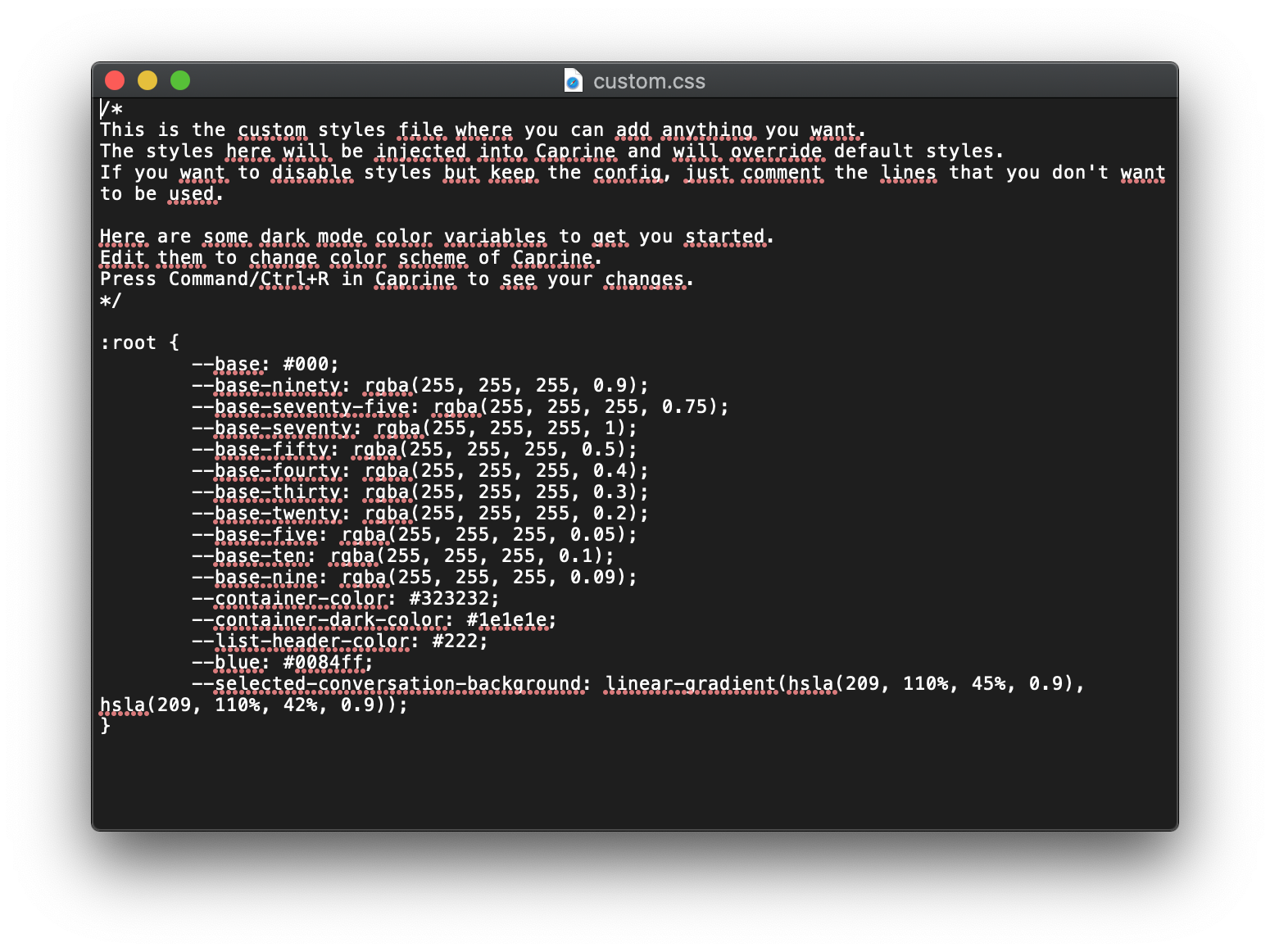Click the '--base-twenty' variable line
Viewport: 1270px width, 952px height.
click(420, 513)
